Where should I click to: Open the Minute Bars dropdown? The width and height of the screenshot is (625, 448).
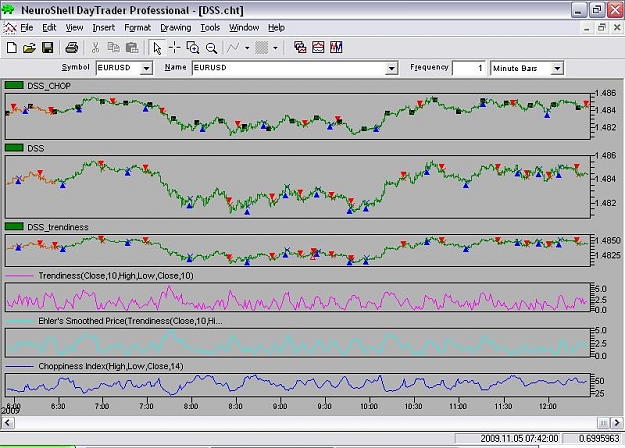(557, 68)
